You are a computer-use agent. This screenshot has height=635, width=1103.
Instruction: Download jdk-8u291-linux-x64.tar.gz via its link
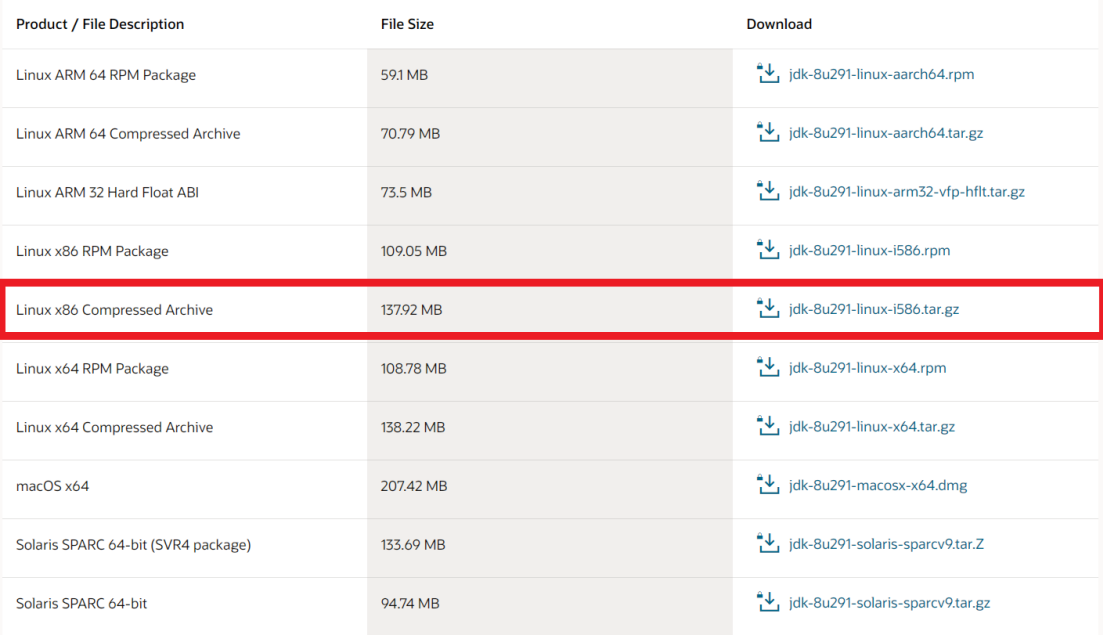click(872, 427)
